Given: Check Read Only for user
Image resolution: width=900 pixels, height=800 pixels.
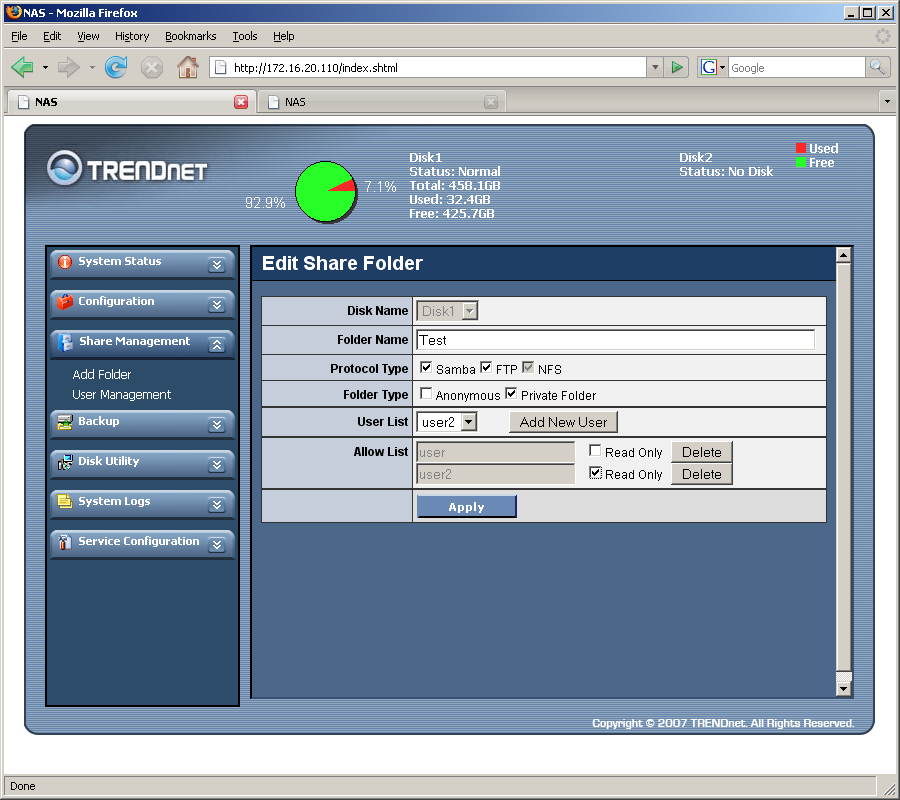Looking at the screenshot, I should tap(595, 451).
